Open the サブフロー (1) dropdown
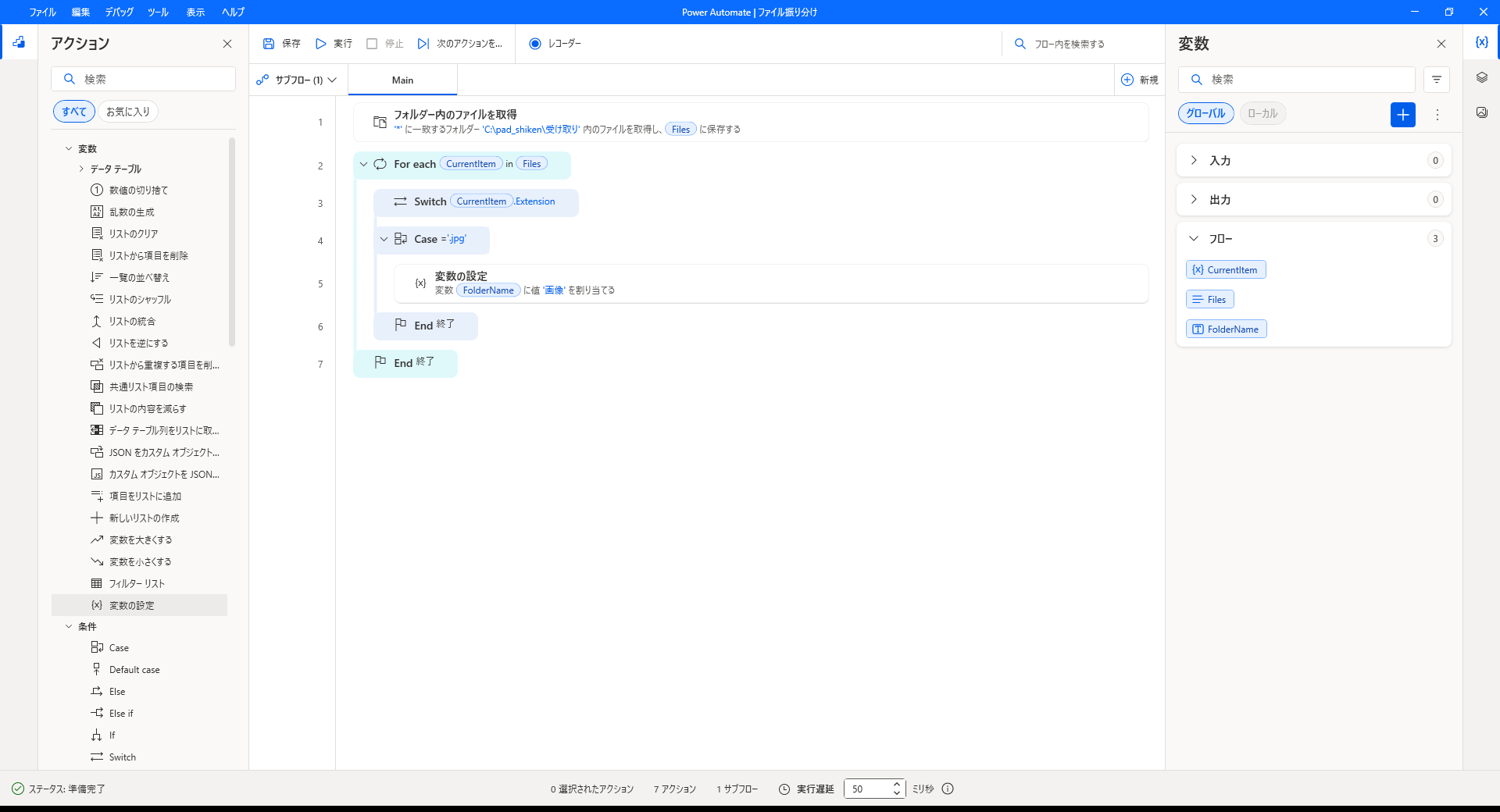This screenshot has height=812, width=1500. click(296, 80)
